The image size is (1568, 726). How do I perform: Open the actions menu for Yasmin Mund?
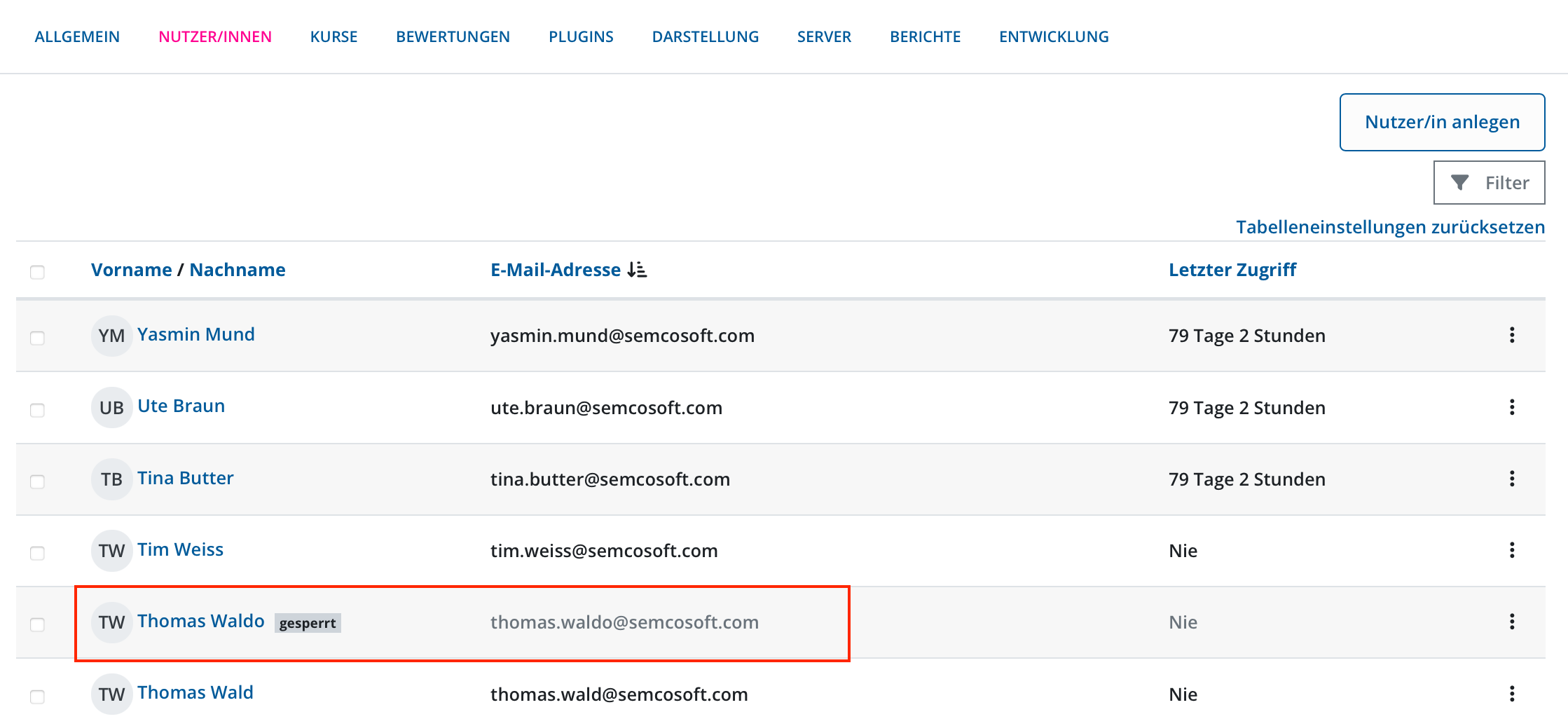coord(1513,336)
